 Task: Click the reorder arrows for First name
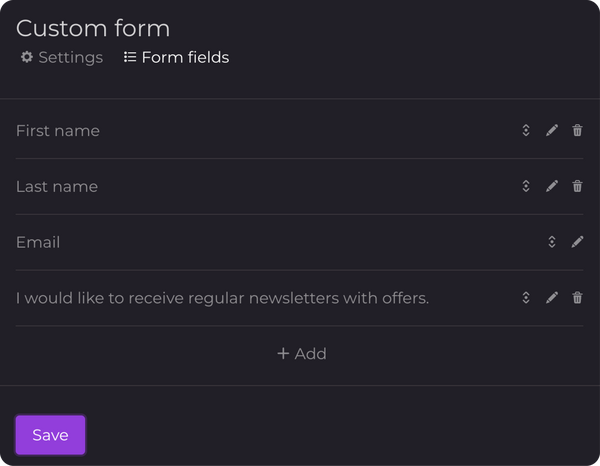526,131
